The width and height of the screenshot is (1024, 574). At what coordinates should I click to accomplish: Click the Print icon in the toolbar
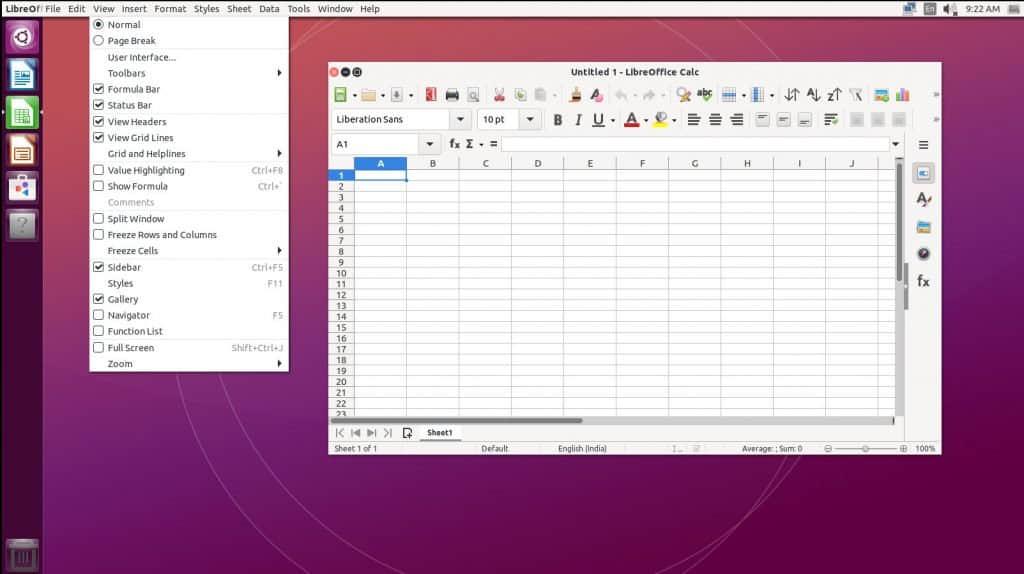pyautogui.click(x=452, y=95)
